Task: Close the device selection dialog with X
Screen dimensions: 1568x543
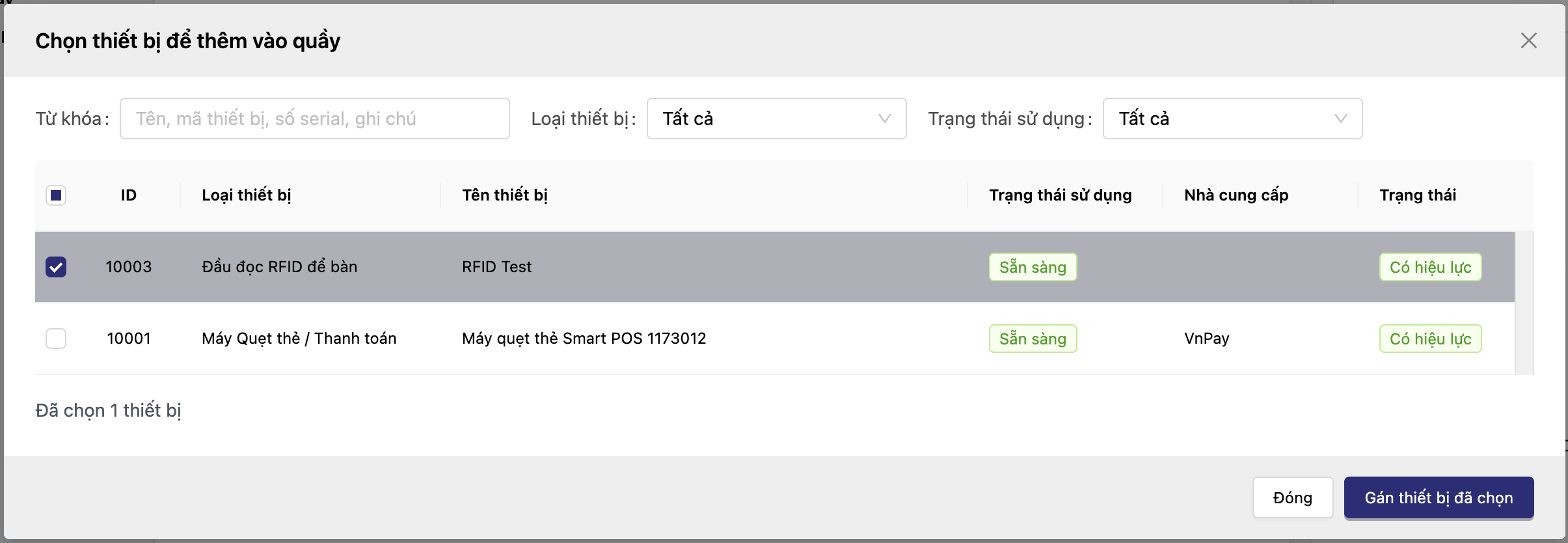Action: tap(1528, 41)
